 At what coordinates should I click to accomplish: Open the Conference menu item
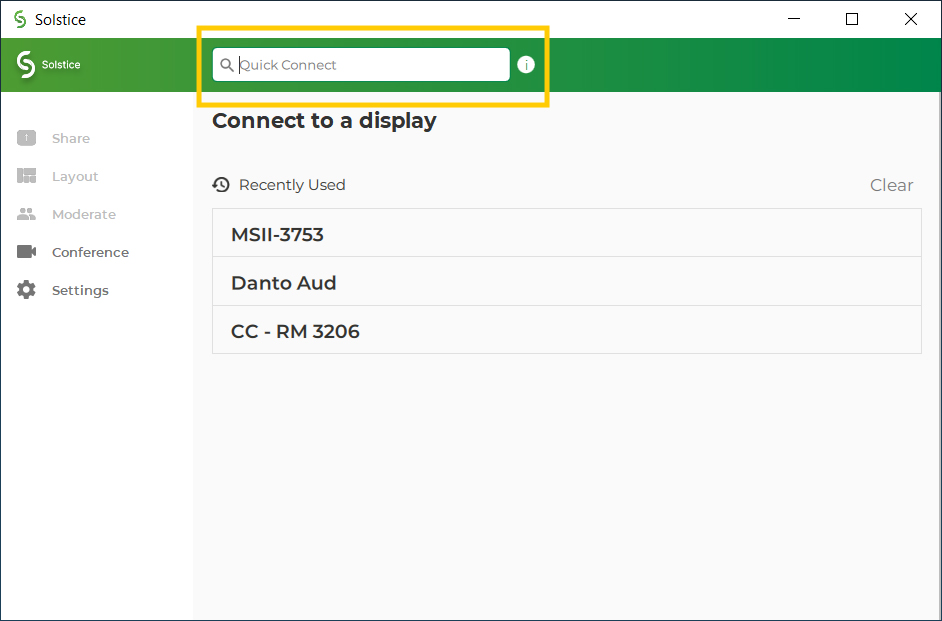pyautogui.click(x=90, y=252)
